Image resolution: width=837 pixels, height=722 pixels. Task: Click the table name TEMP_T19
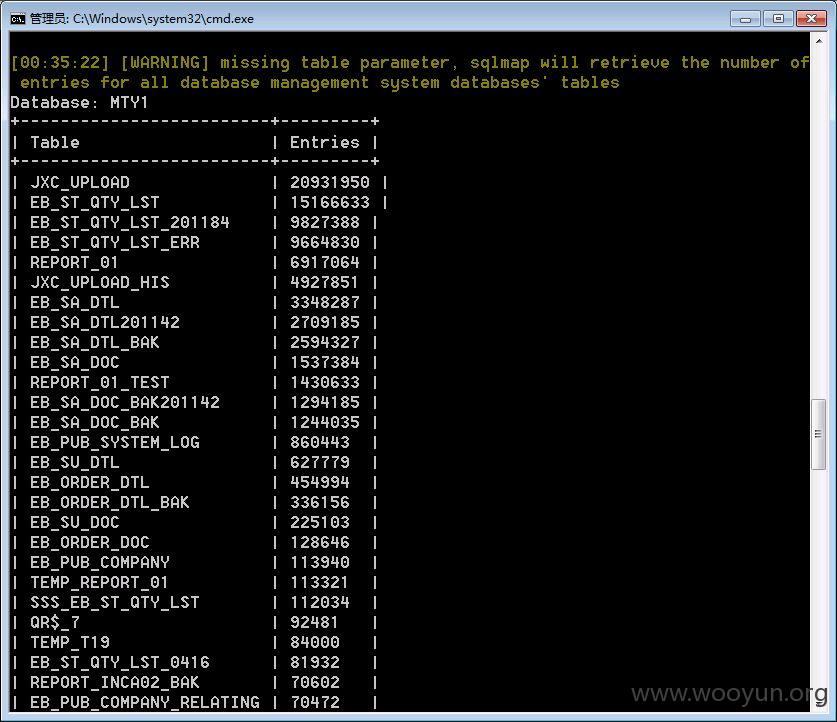70,642
